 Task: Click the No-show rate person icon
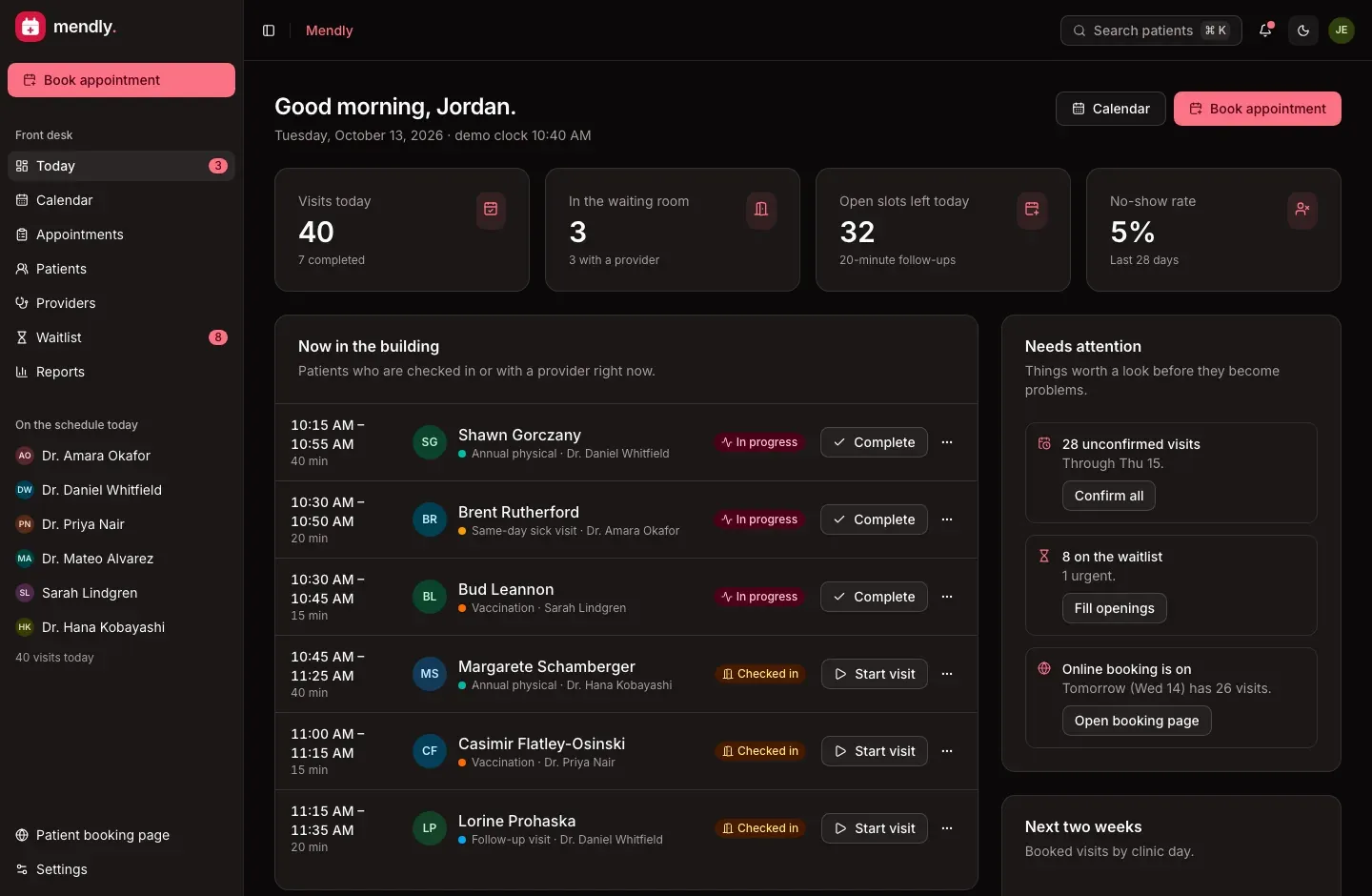click(x=1302, y=209)
